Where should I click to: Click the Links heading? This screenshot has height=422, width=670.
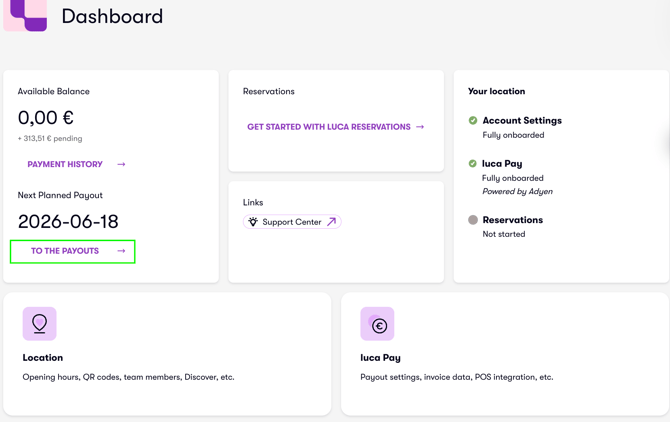[x=253, y=202]
